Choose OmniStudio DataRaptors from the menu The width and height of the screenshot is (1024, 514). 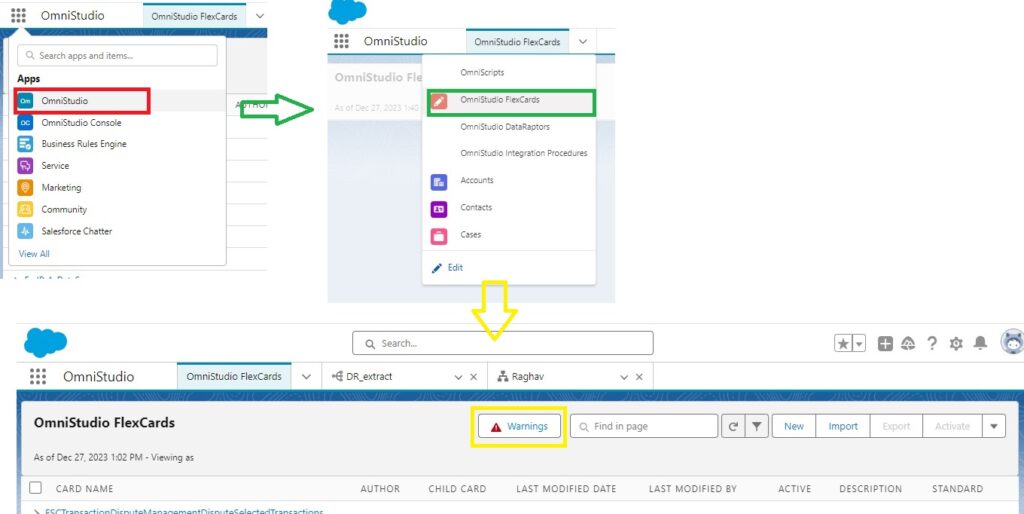point(505,127)
